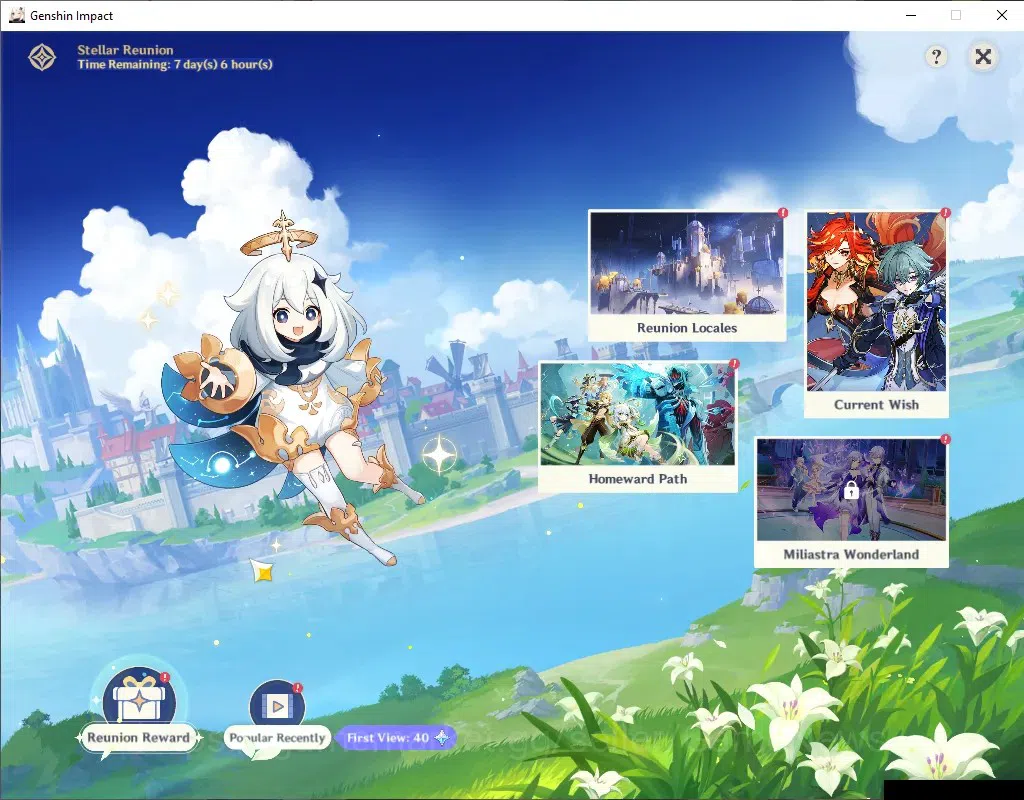Open the Homeward Path card image
Screen dimensions: 1024x800
click(638, 415)
